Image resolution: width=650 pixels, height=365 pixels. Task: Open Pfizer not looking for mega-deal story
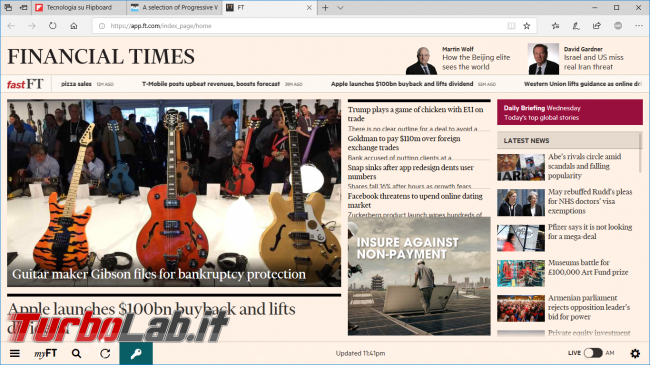click(x=590, y=231)
